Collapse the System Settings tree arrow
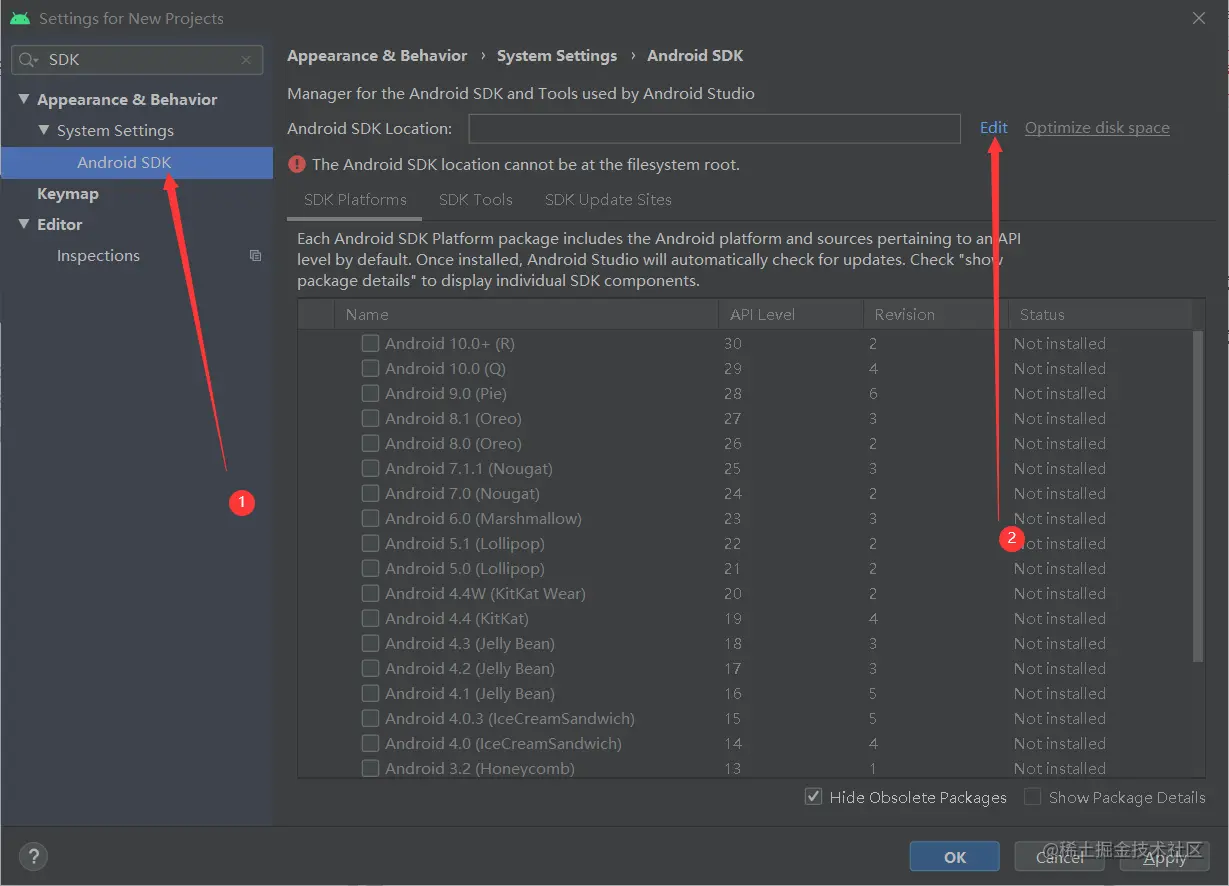The image size is (1229, 886). [x=44, y=130]
